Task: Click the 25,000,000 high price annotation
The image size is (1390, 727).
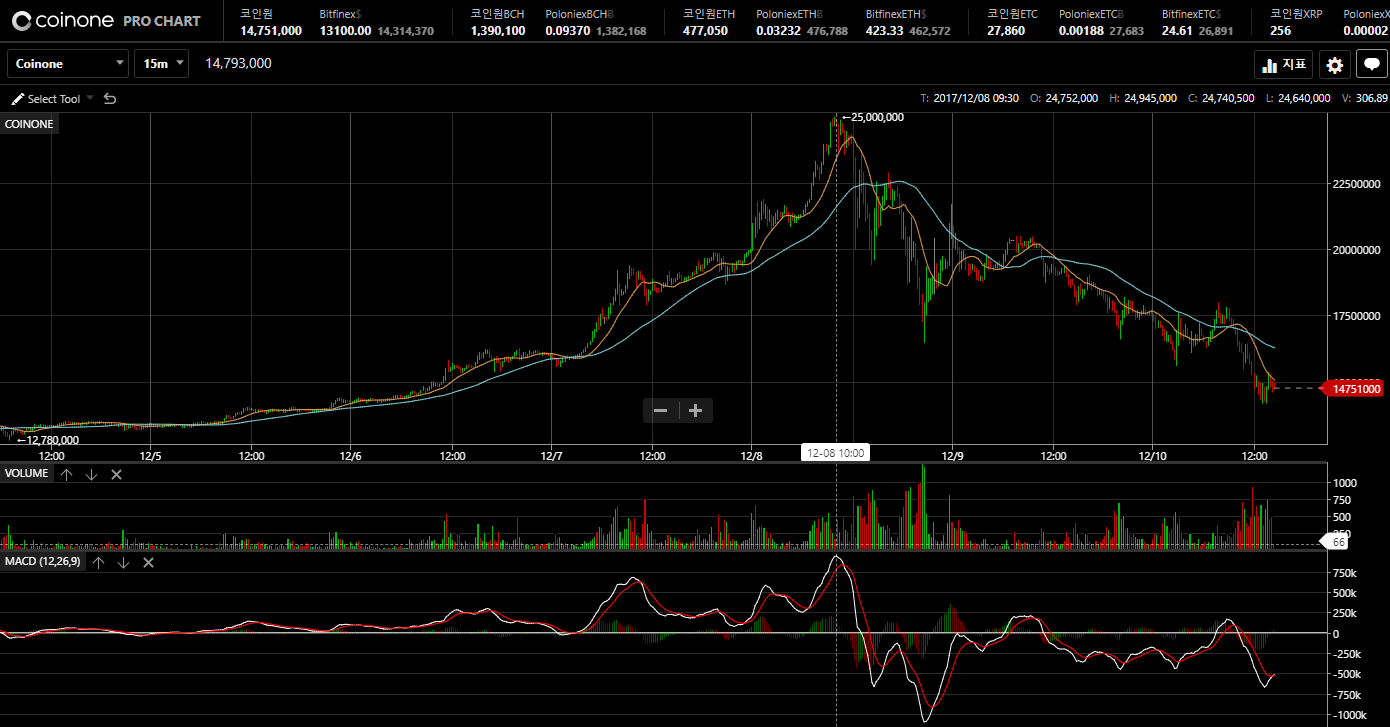Action: pos(873,117)
